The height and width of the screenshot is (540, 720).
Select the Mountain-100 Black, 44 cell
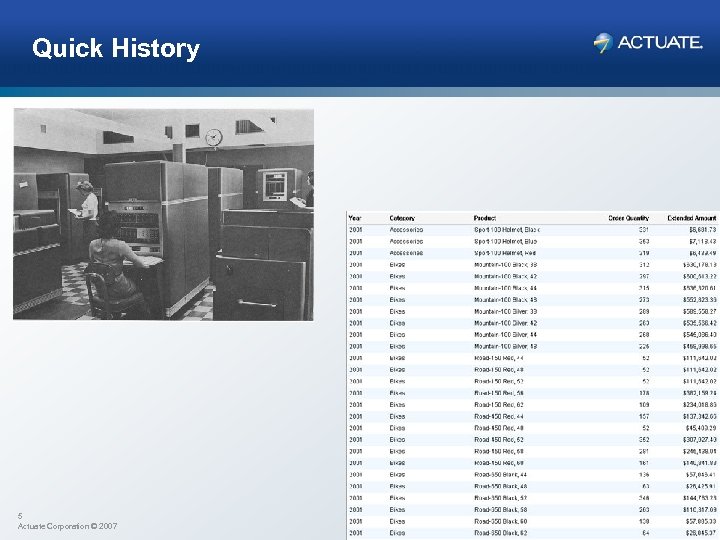click(505, 288)
